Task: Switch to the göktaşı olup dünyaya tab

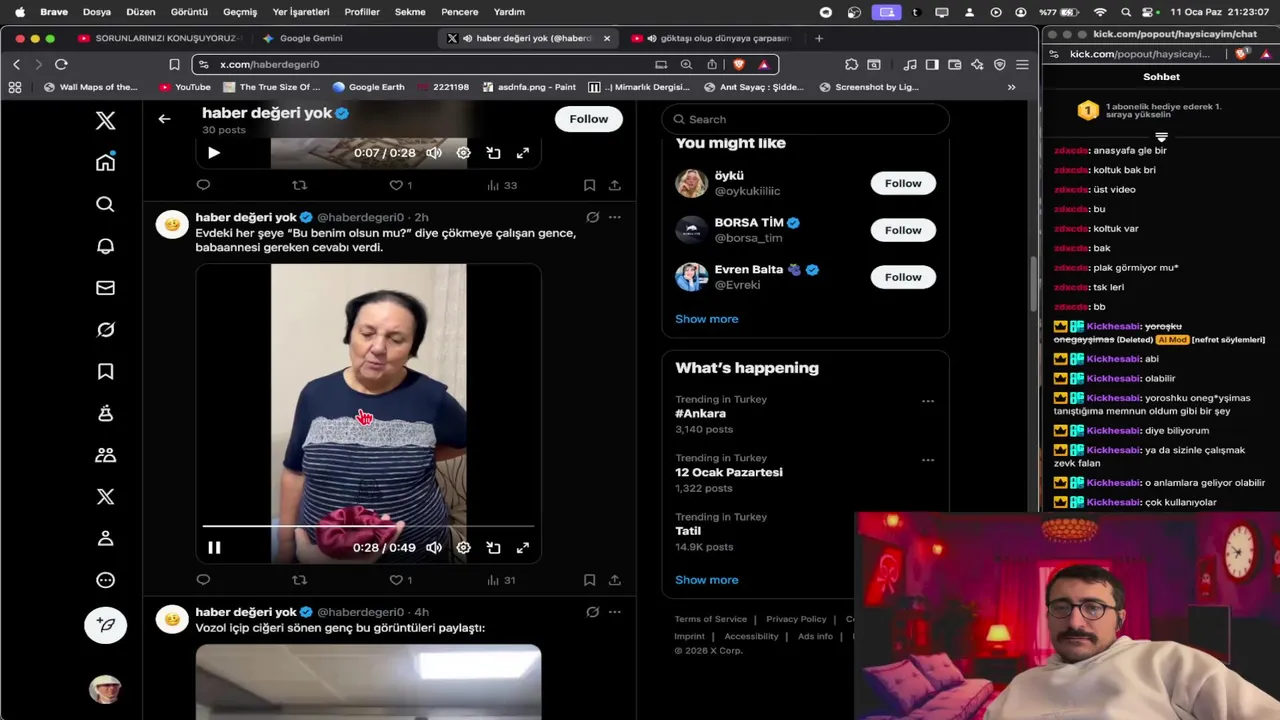Action: point(712,38)
